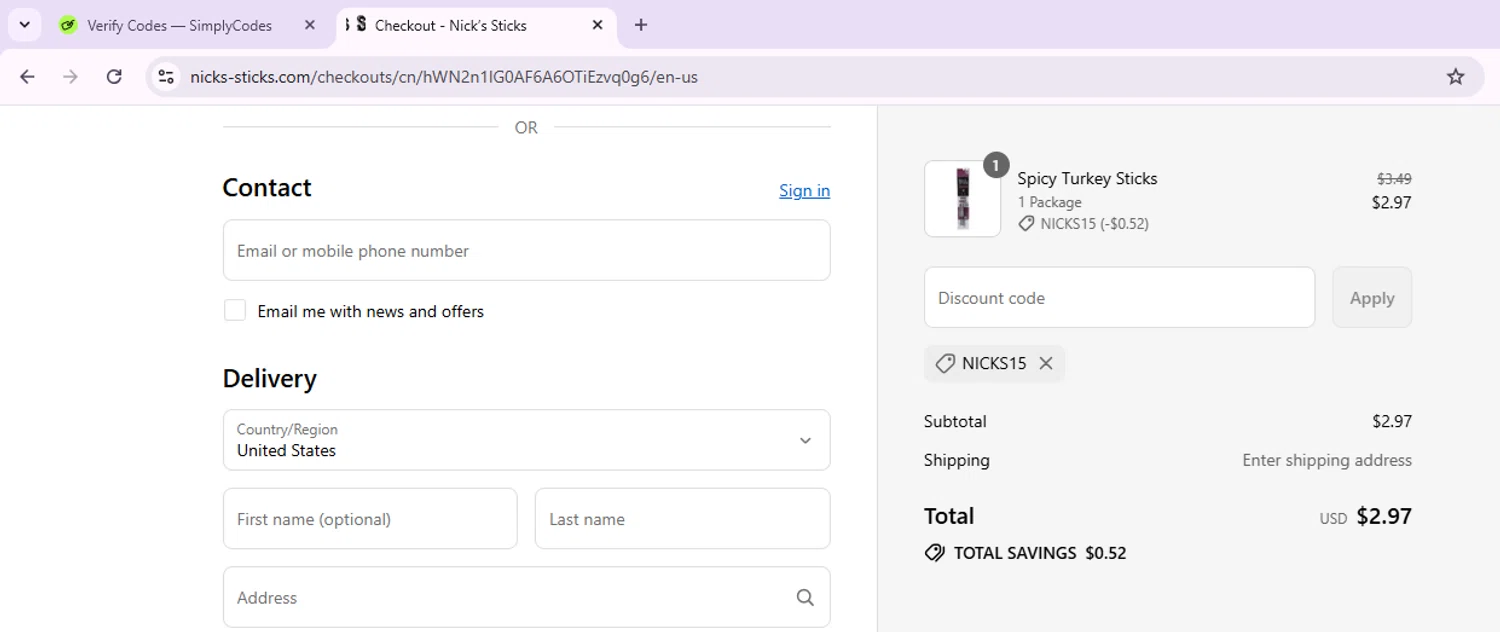Click the Contact heading
The width and height of the screenshot is (1500, 632).
[267, 187]
